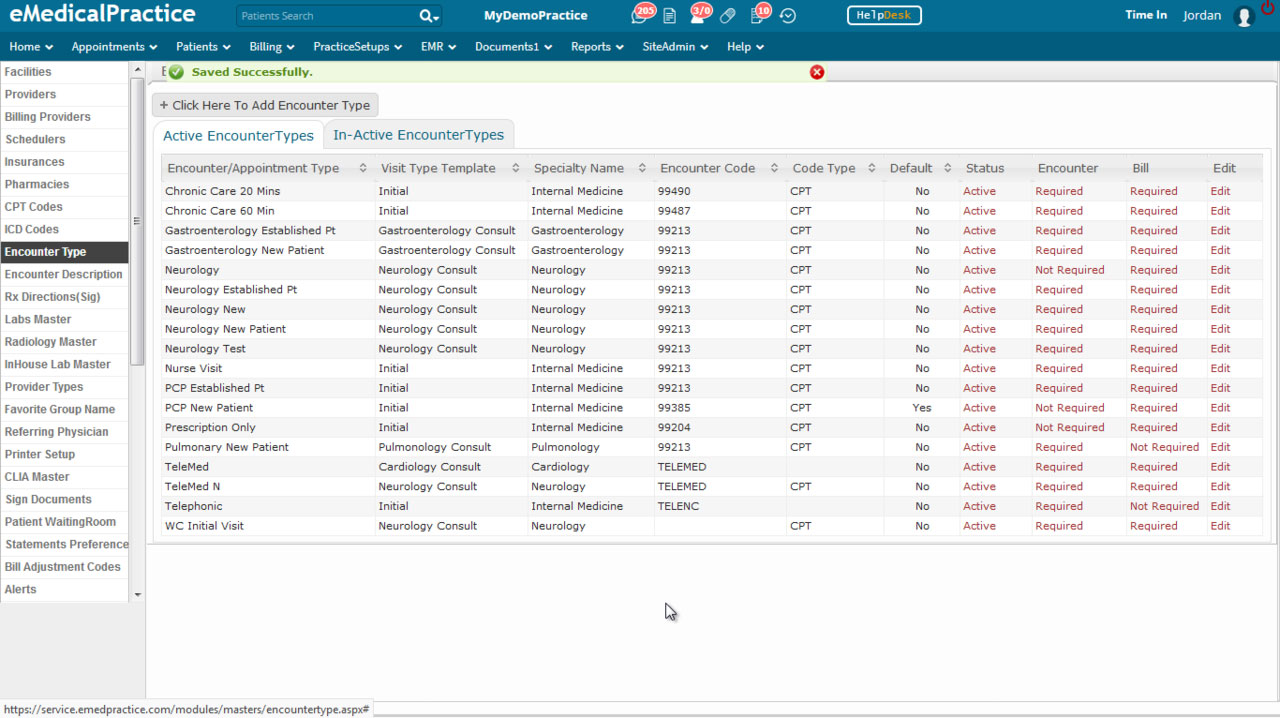Viewport: 1280px width, 718px height.
Task: Open the Patients dropdown menu
Action: 204,47
